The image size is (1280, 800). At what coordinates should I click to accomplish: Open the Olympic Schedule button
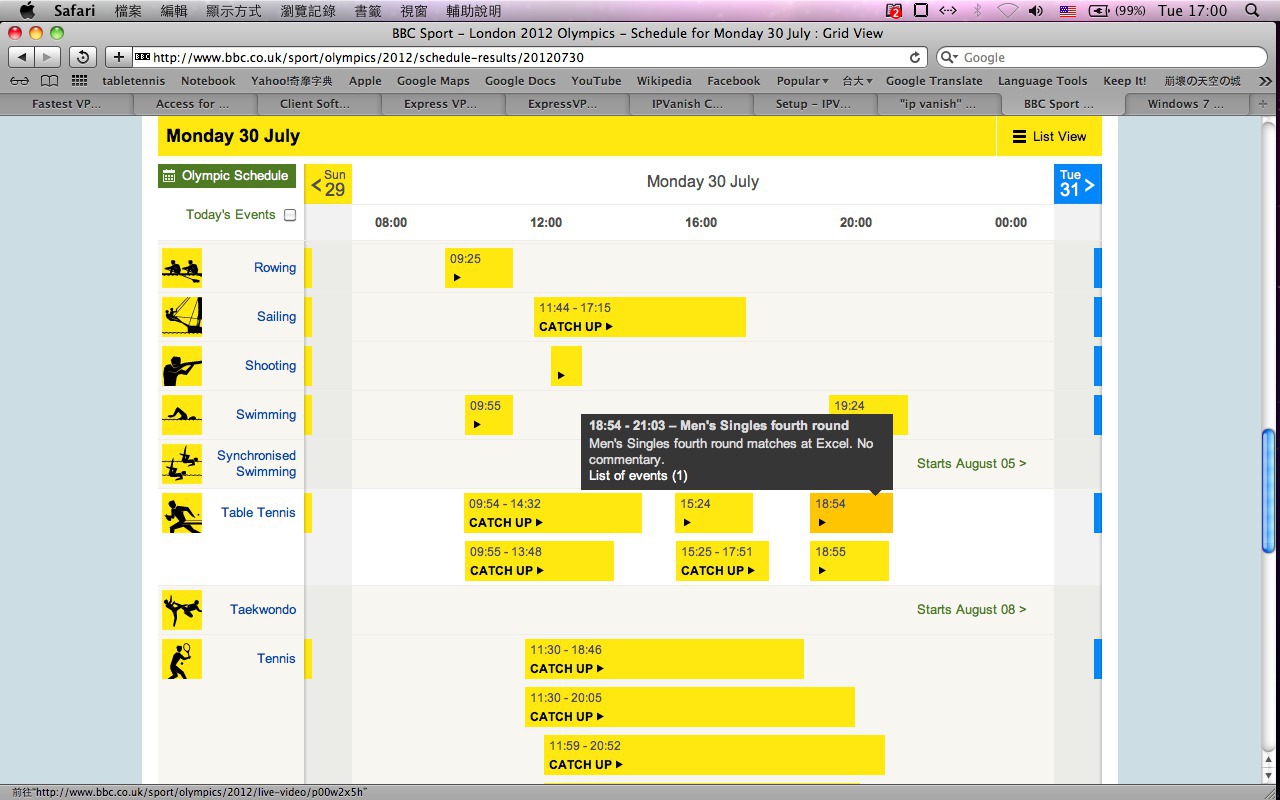point(227,176)
